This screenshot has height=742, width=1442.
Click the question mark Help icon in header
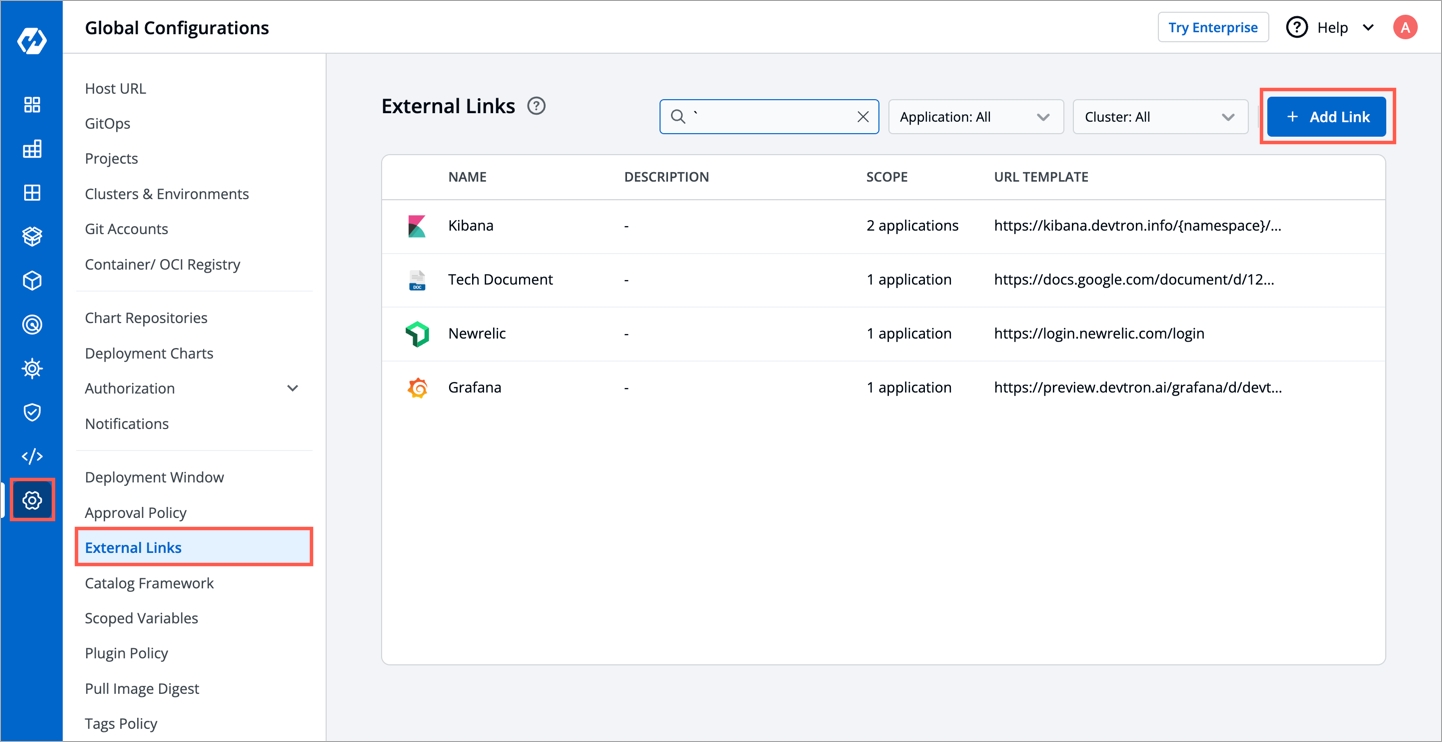tap(1297, 27)
